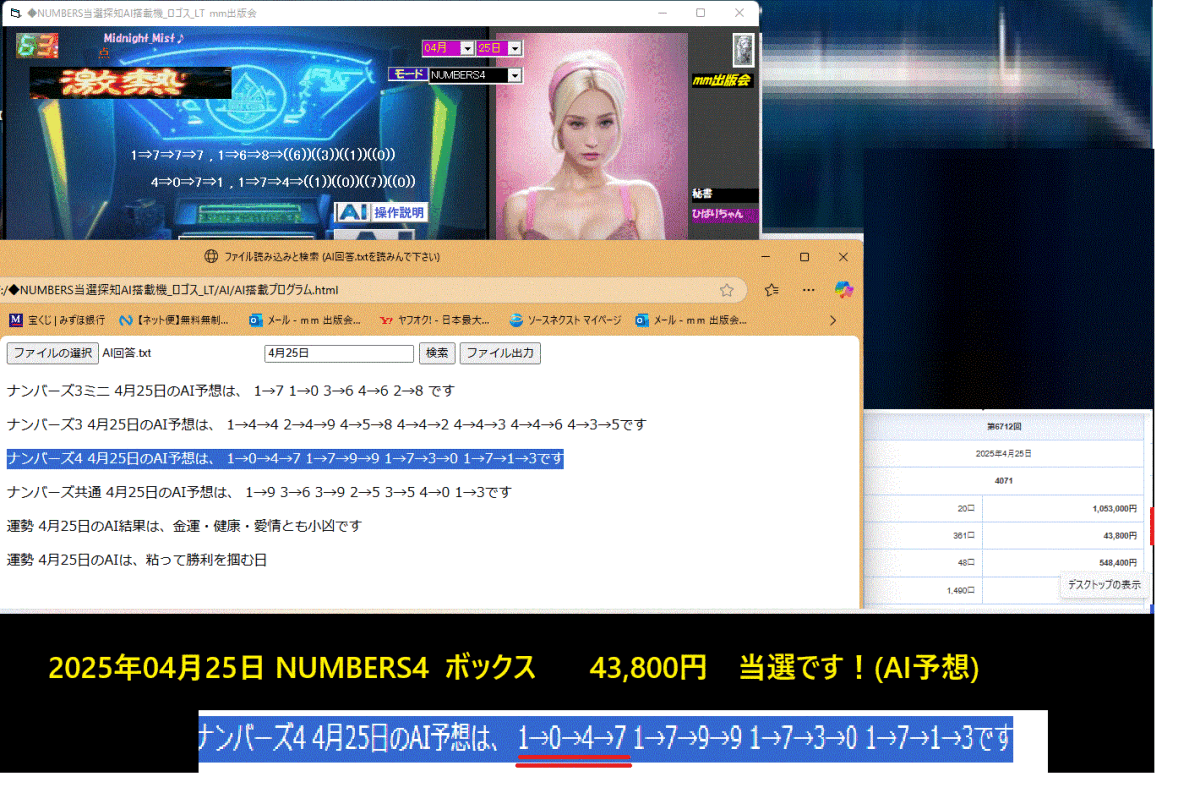Open the ヤフオク! bookmark
Screen dimensions: 1200x793
tap(435, 321)
